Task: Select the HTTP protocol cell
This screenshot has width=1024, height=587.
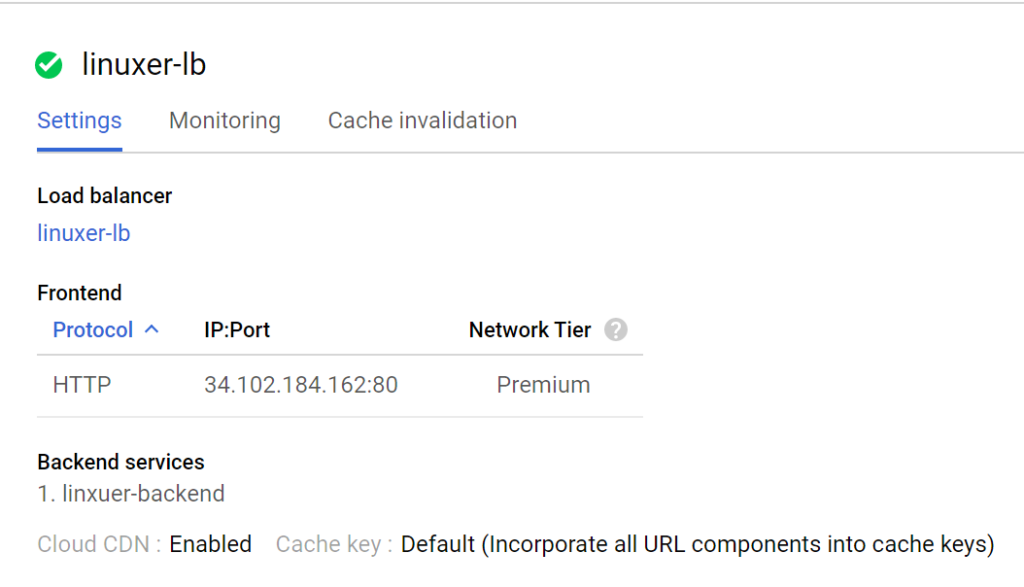Action: 82,385
